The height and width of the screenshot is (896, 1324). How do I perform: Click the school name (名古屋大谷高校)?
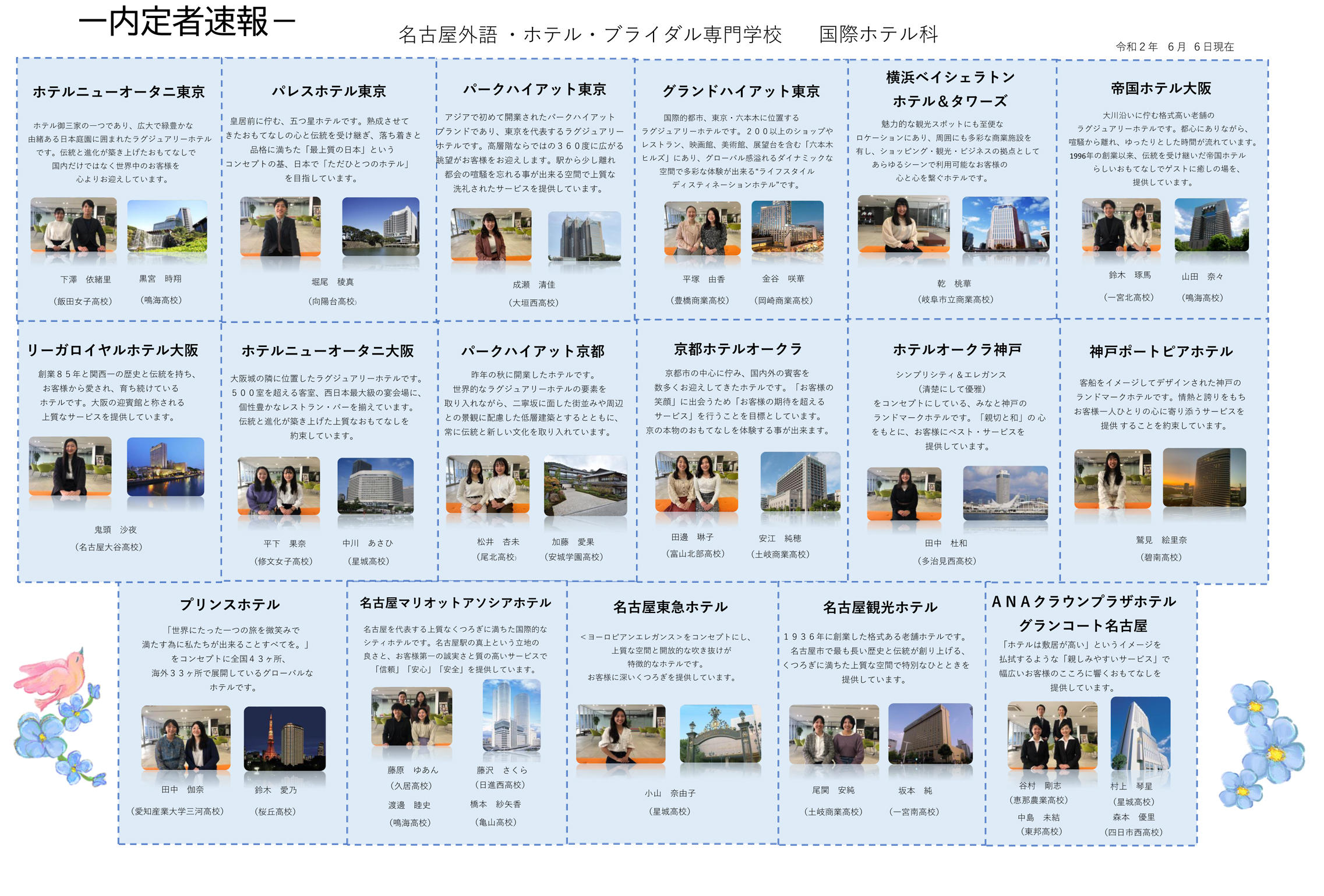tap(109, 548)
